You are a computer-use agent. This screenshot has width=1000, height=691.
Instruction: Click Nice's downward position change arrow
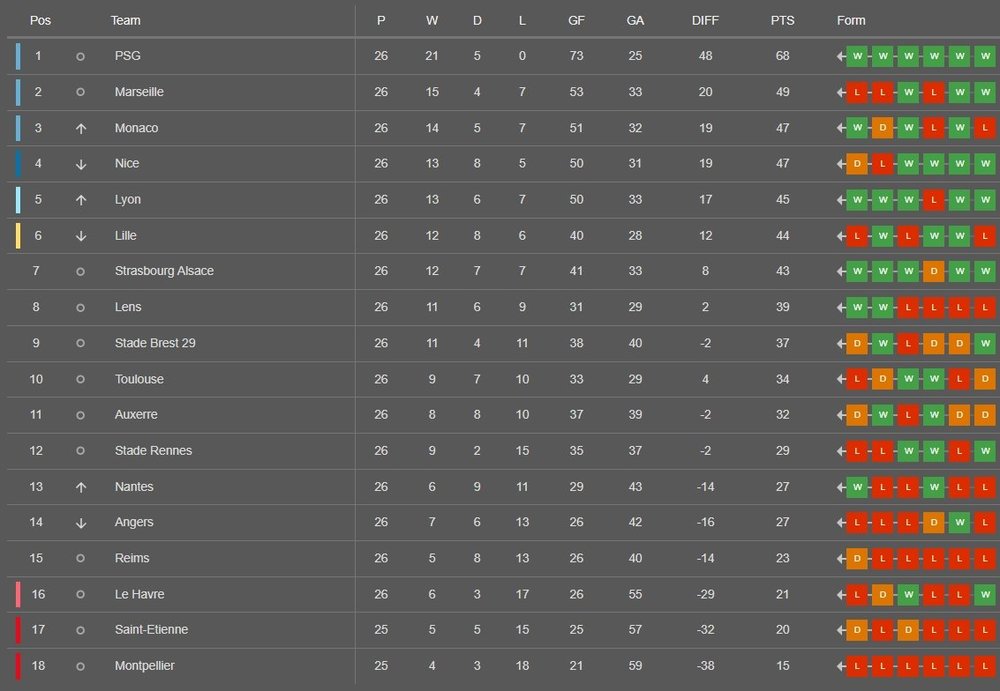(81, 164)
